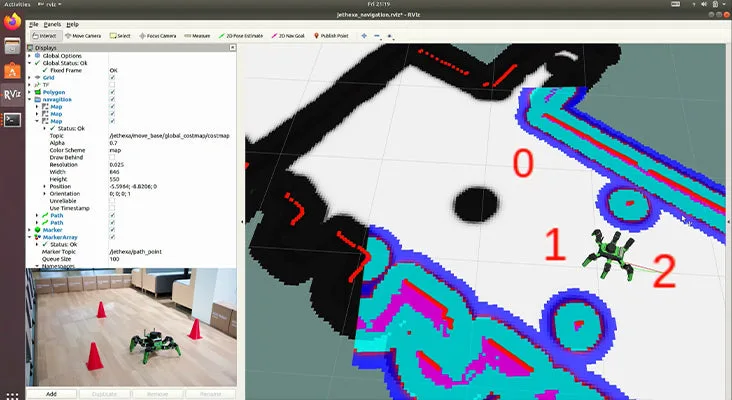Click the Rename display button
The image size is (732, 400).
[x=210, y=394]
